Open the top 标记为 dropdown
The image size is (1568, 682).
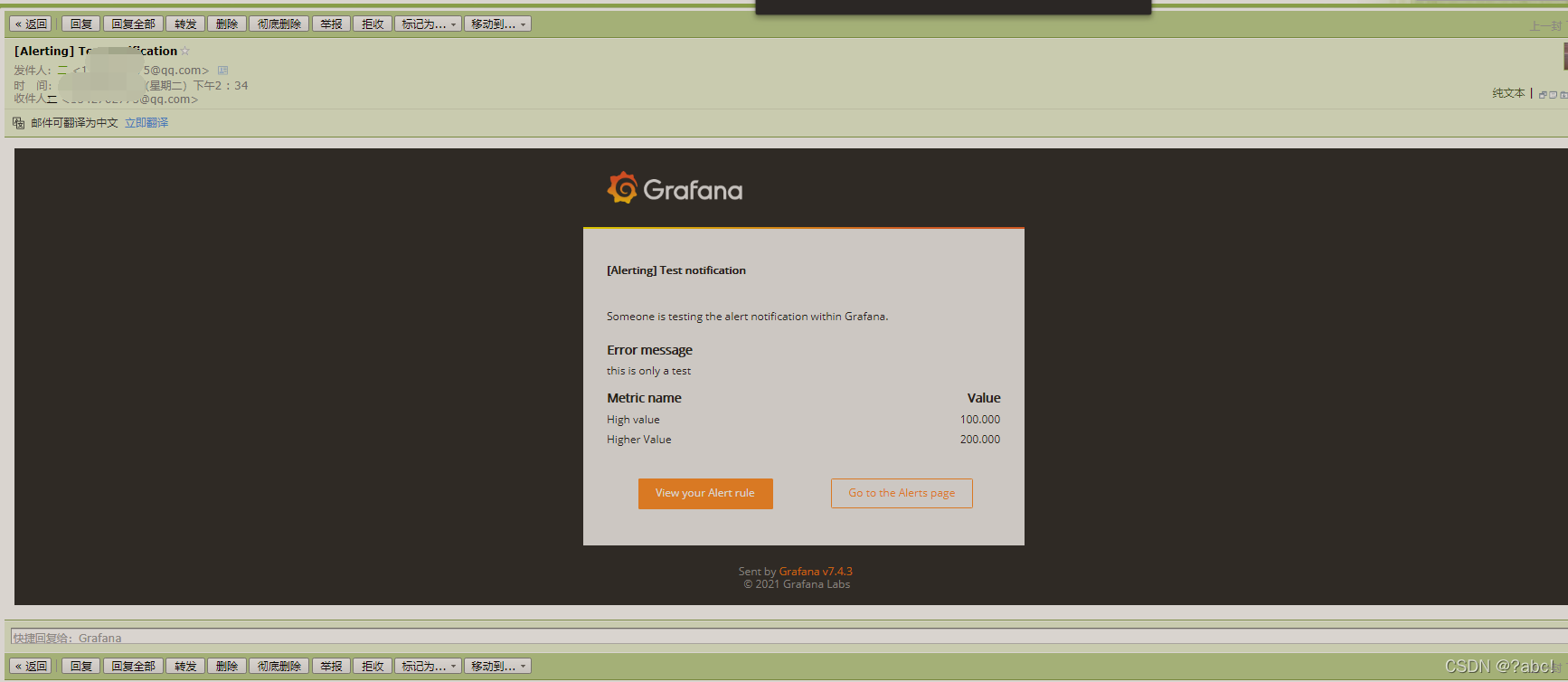(429, 24)
